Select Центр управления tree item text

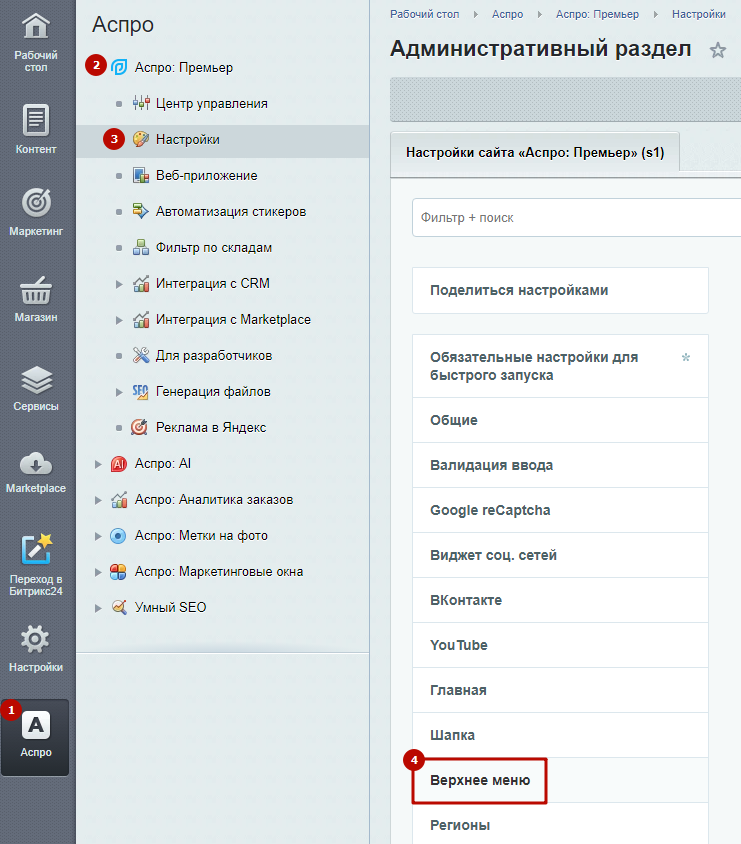pos(211,103)
